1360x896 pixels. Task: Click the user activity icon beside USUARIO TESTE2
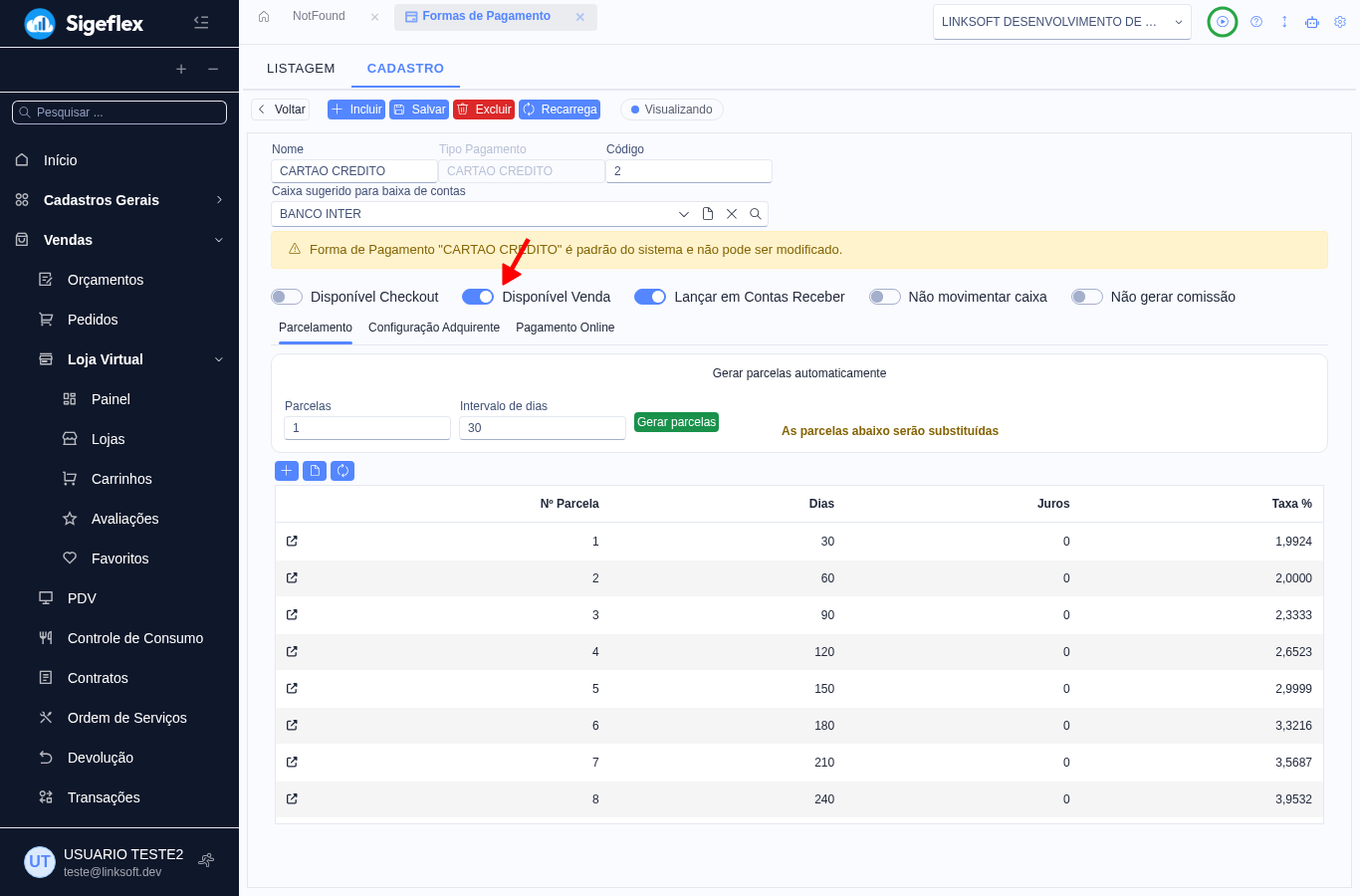click(x=206, y=860)
